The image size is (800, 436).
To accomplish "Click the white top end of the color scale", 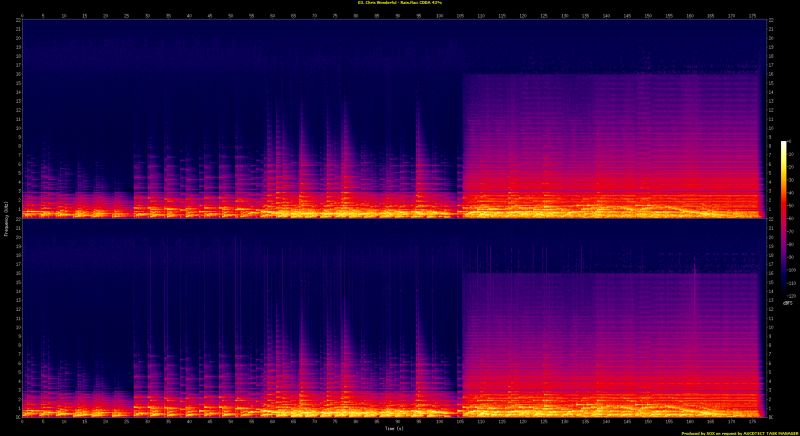I will tap(784, 144).
